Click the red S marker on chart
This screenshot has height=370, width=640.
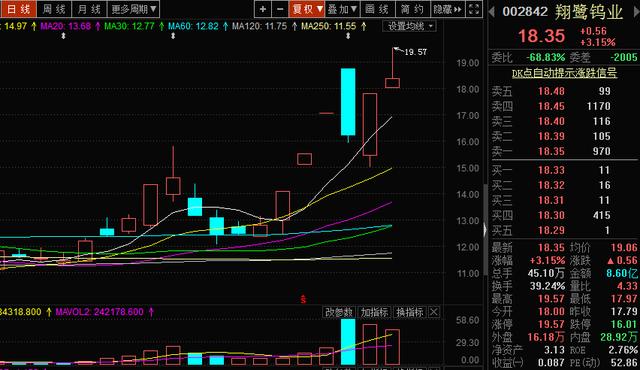[x=303, y=300]
